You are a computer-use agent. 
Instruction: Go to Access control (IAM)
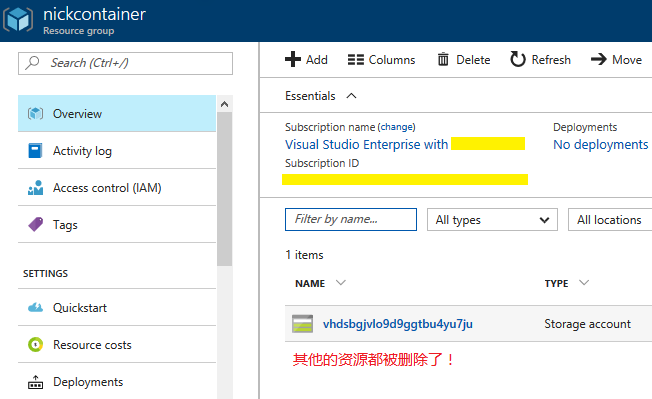[x=117, y=187]
